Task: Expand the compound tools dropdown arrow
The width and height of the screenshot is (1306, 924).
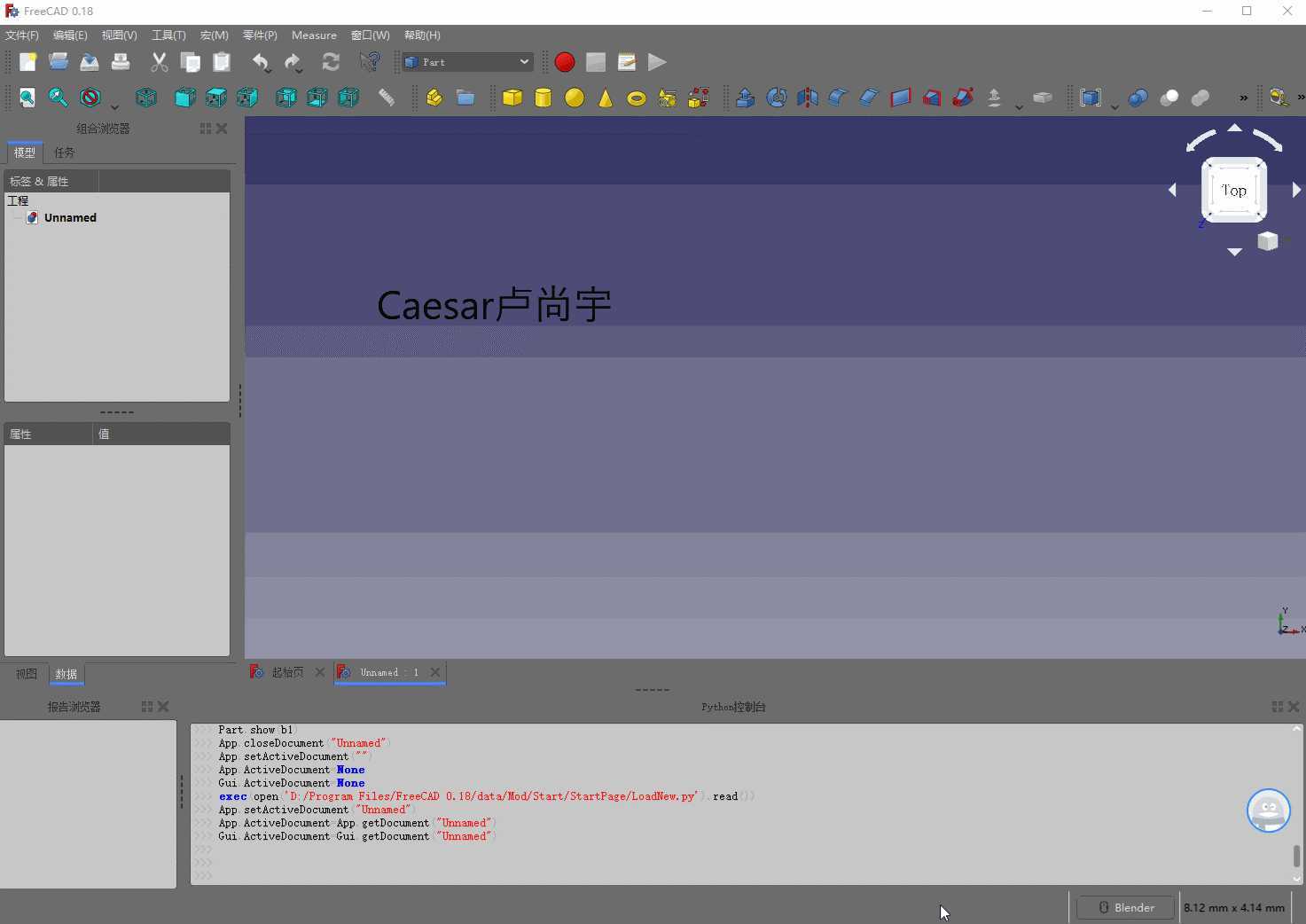Action: click(1114, 107)
